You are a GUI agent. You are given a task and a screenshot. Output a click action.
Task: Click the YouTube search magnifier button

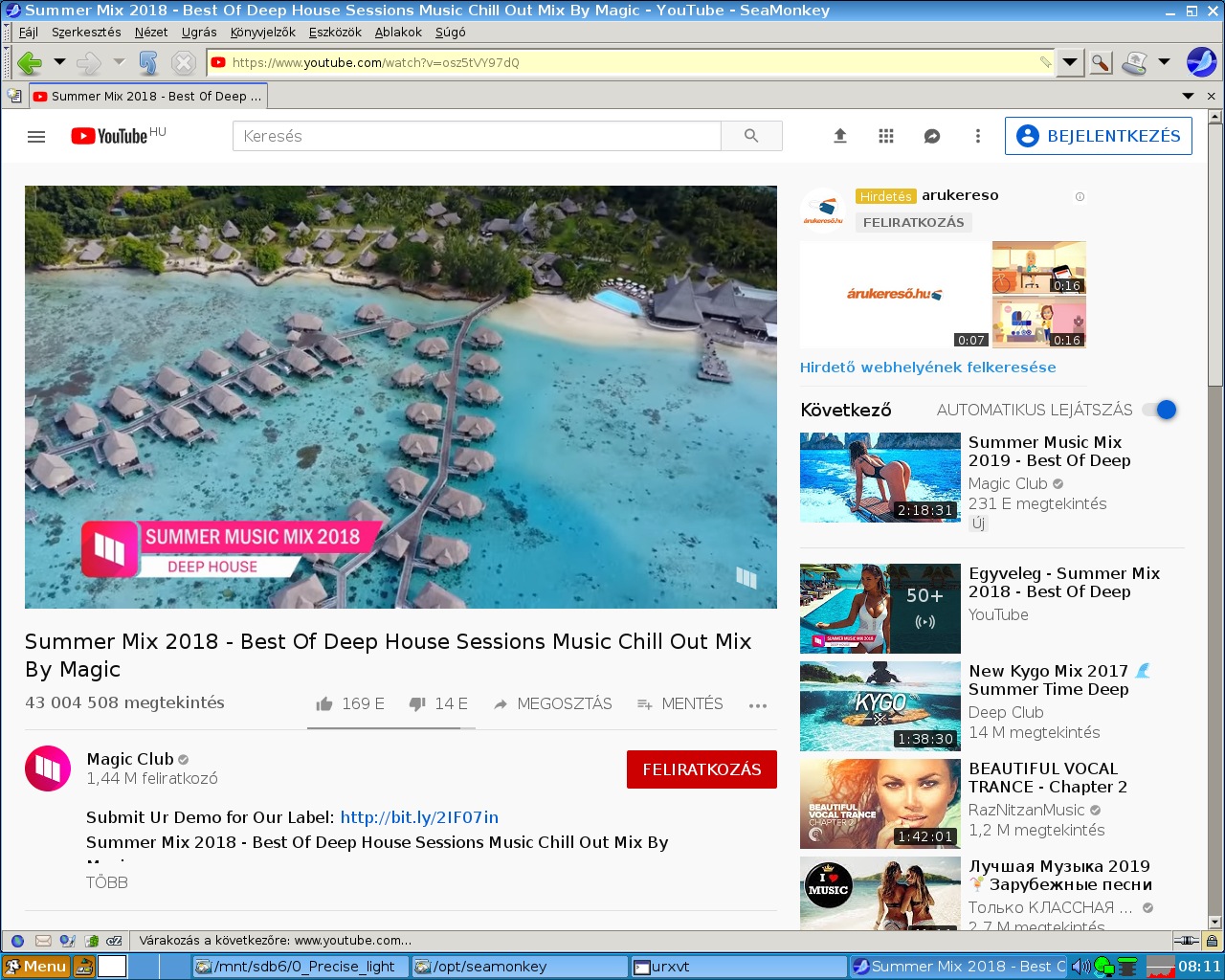point(751,136)
